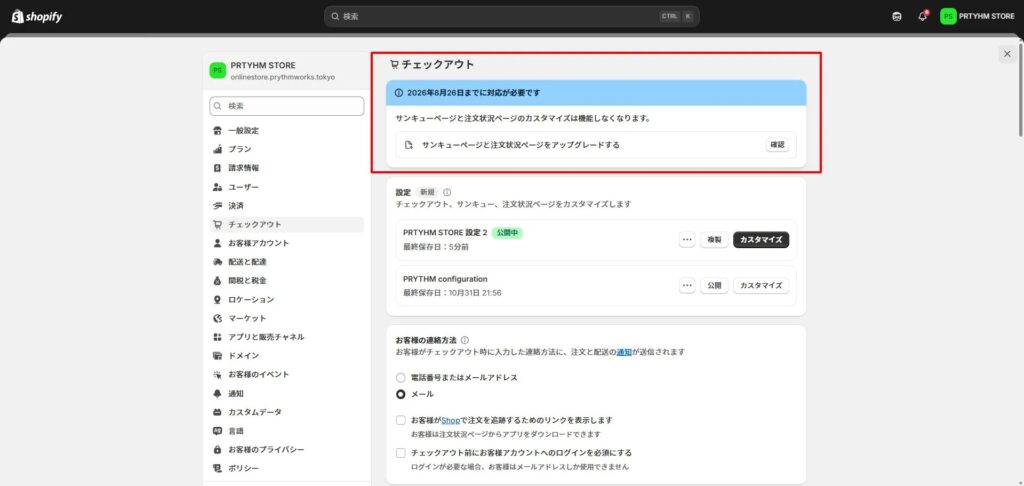Click カスタマイズ for PRTYHM STORE 設定 2
The image size is (1024, 486).
pyautogui.click(x=761, y=240)
